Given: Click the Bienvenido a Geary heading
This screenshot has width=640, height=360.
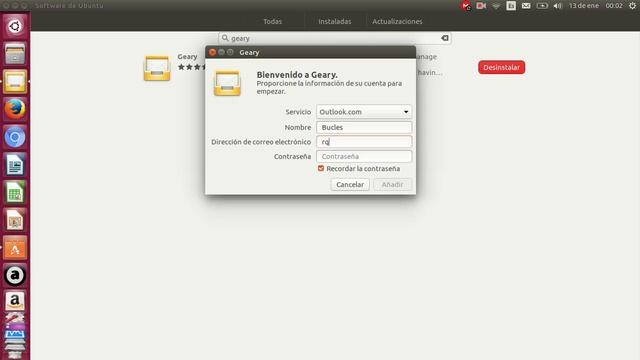Looking at the screenshot, I should pos(297,75).
